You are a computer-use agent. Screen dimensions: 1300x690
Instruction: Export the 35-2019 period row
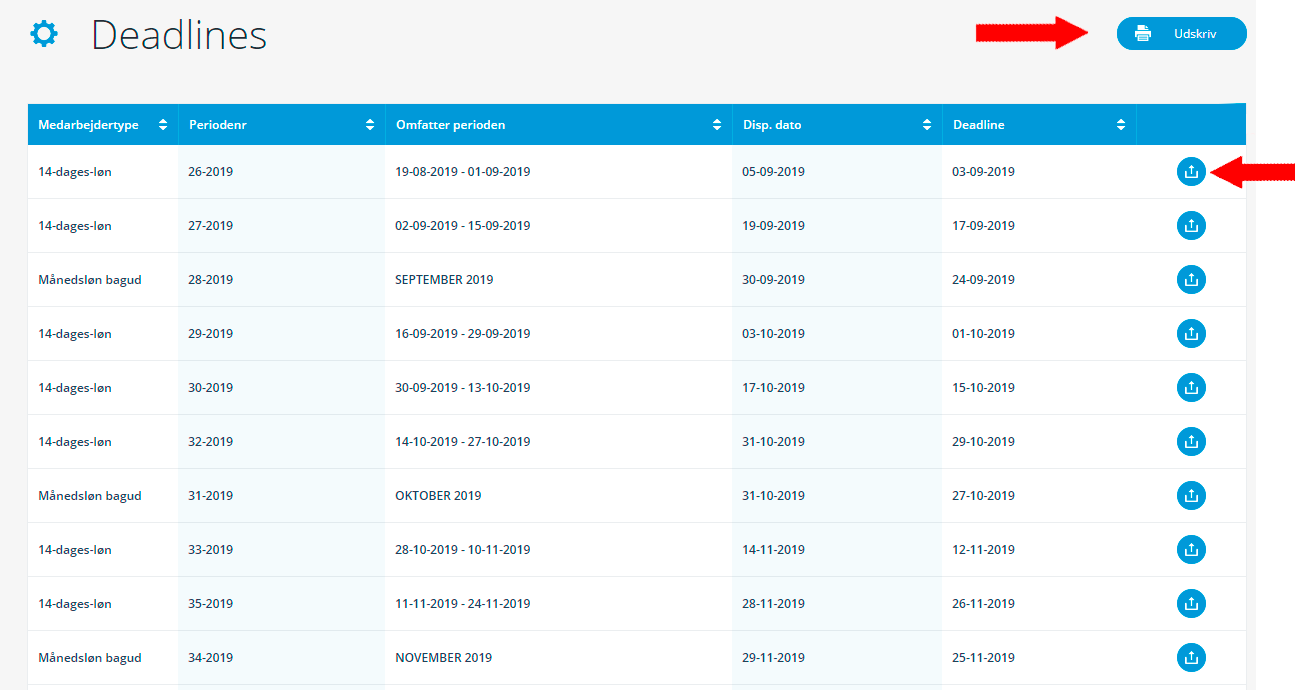[x=1190, y=604]
